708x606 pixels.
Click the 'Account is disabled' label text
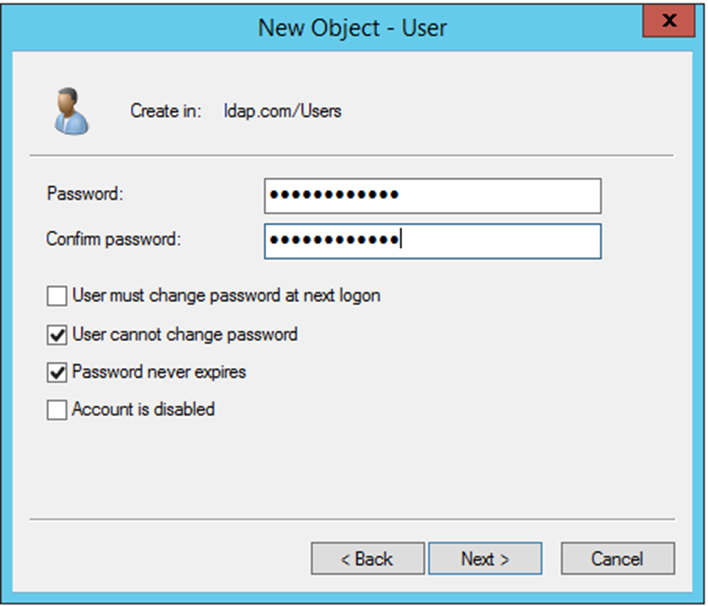click(143, 410)
